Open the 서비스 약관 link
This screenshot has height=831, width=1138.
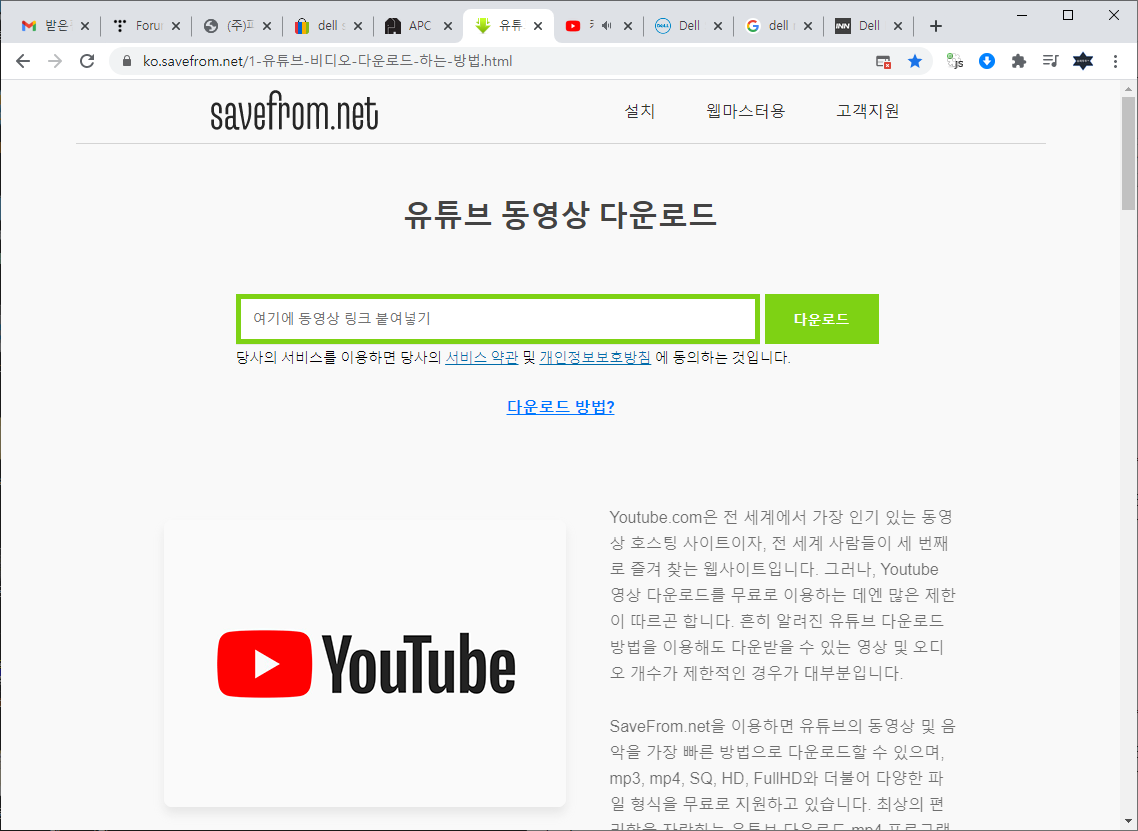pos(481,357)
